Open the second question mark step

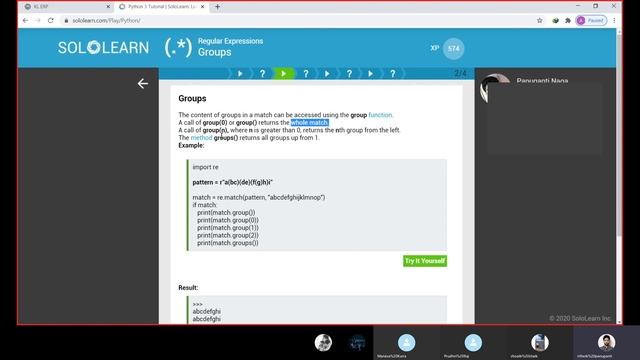[x=306, y=73]
